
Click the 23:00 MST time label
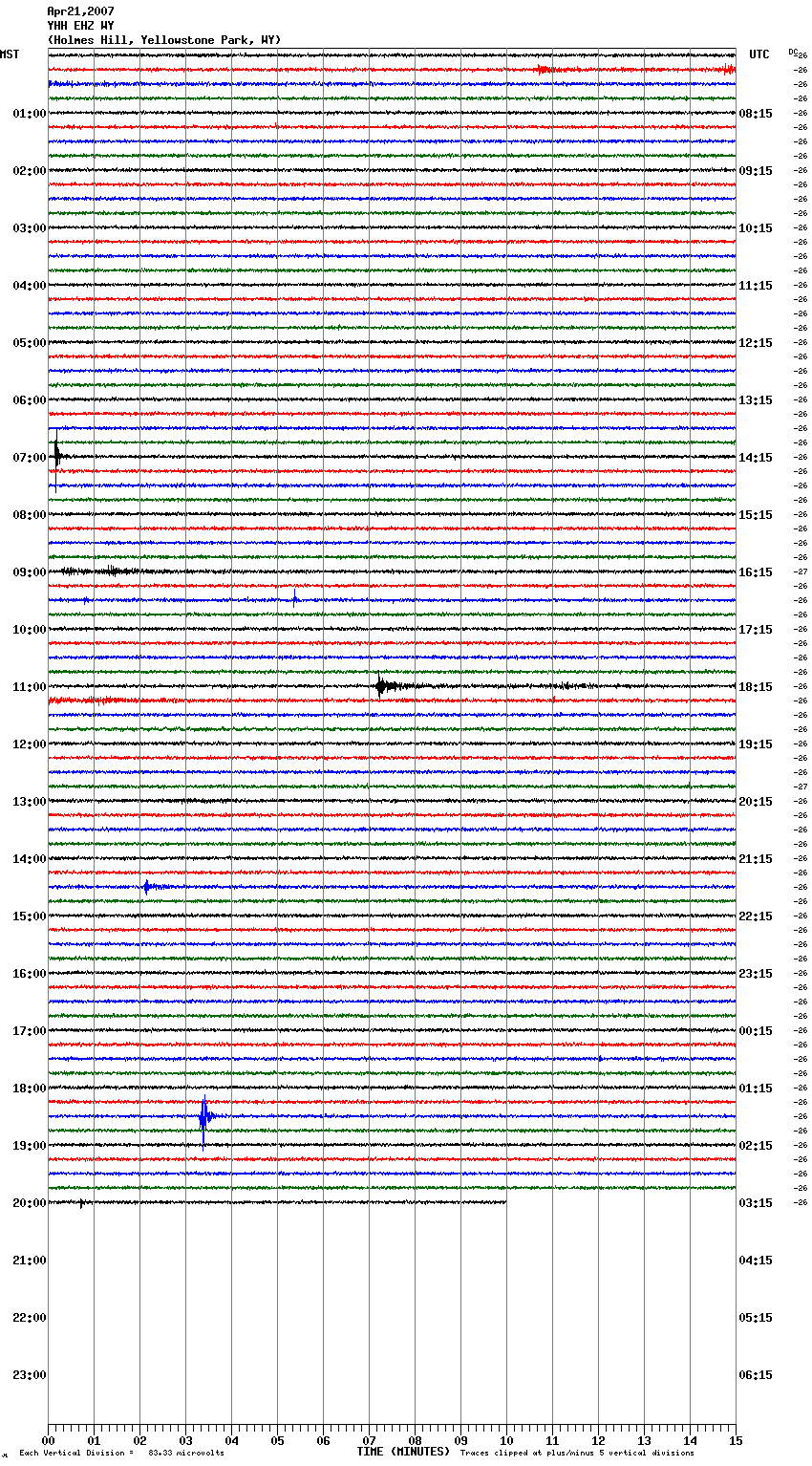(30, 1375)
